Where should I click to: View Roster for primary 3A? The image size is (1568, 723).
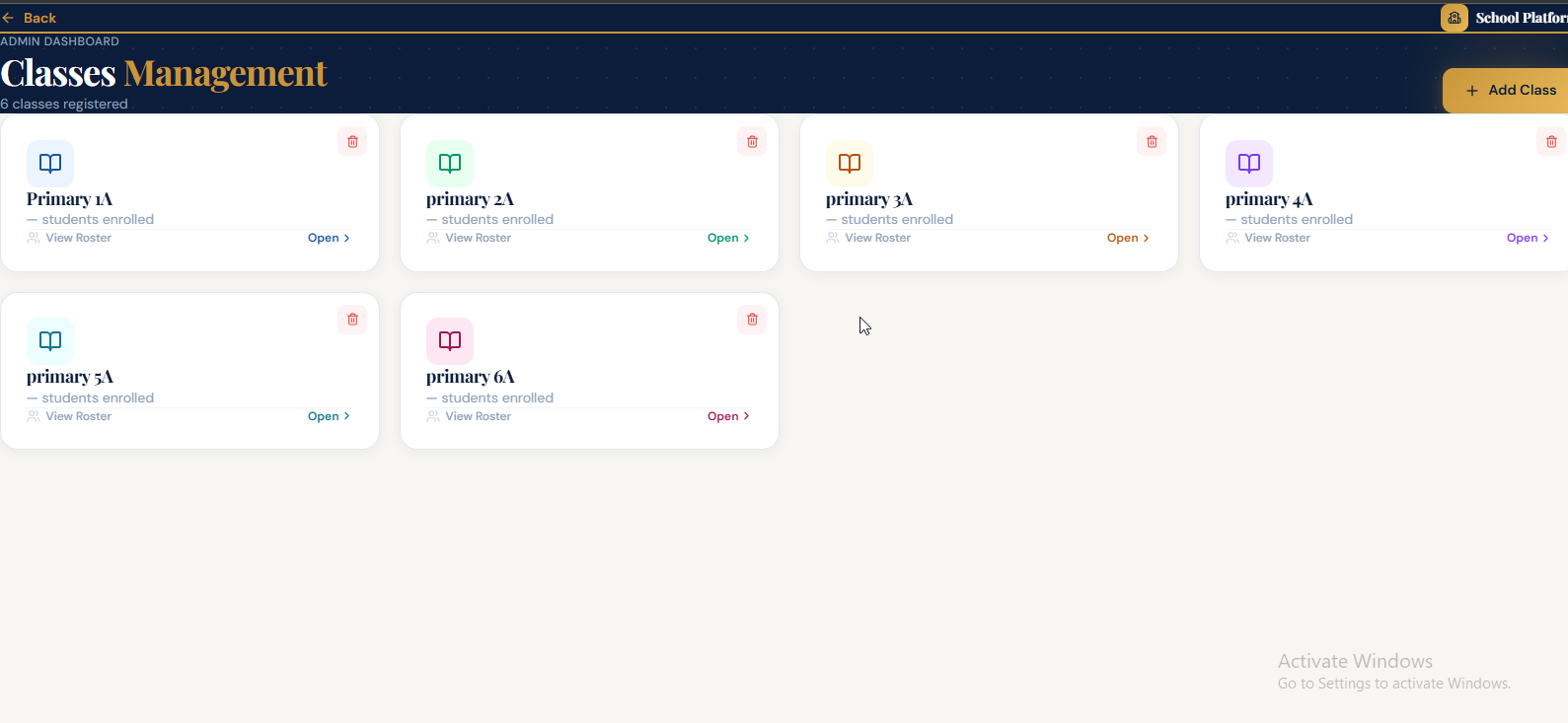pyautogui.click(x=878, y=238)
